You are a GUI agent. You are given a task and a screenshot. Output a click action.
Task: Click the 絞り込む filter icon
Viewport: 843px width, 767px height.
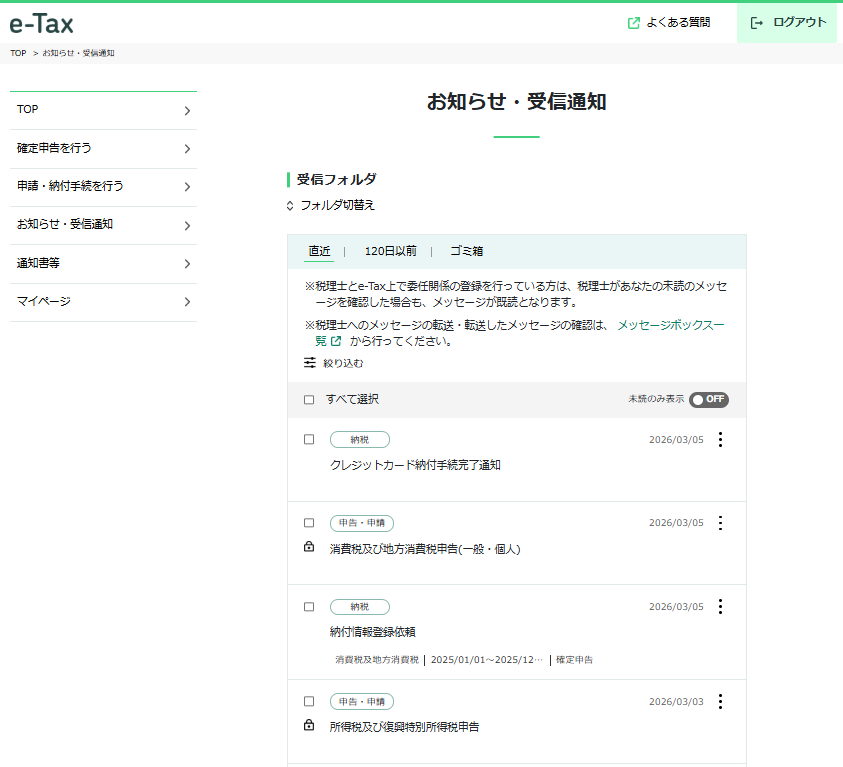(x=310, y=363)
